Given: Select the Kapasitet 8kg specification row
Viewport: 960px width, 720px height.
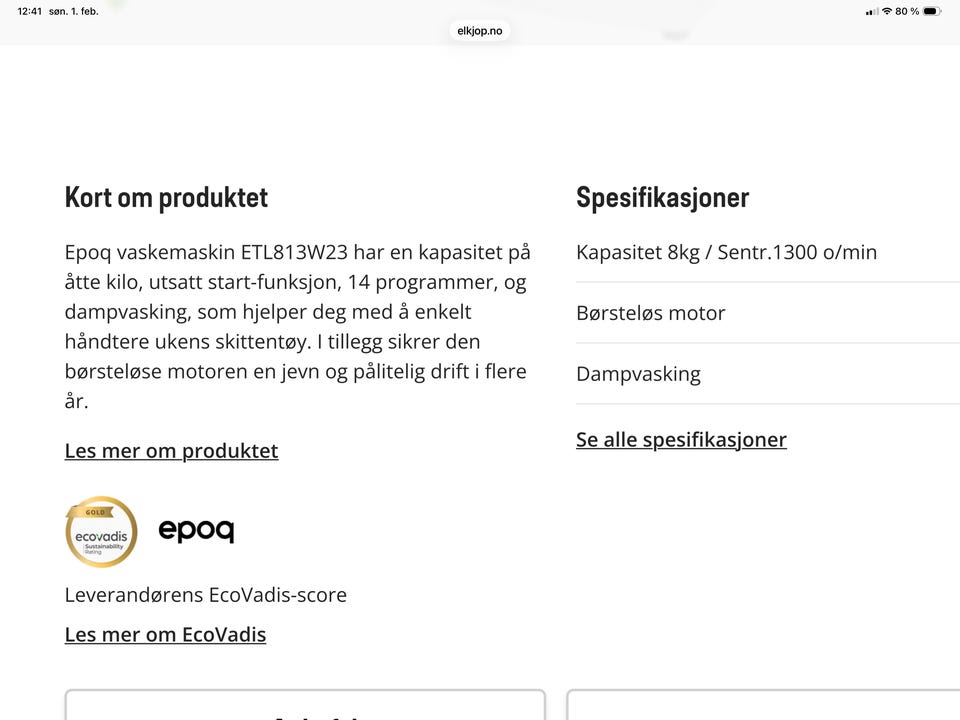Looking at the screenshot, I should (x=726, y=252).
